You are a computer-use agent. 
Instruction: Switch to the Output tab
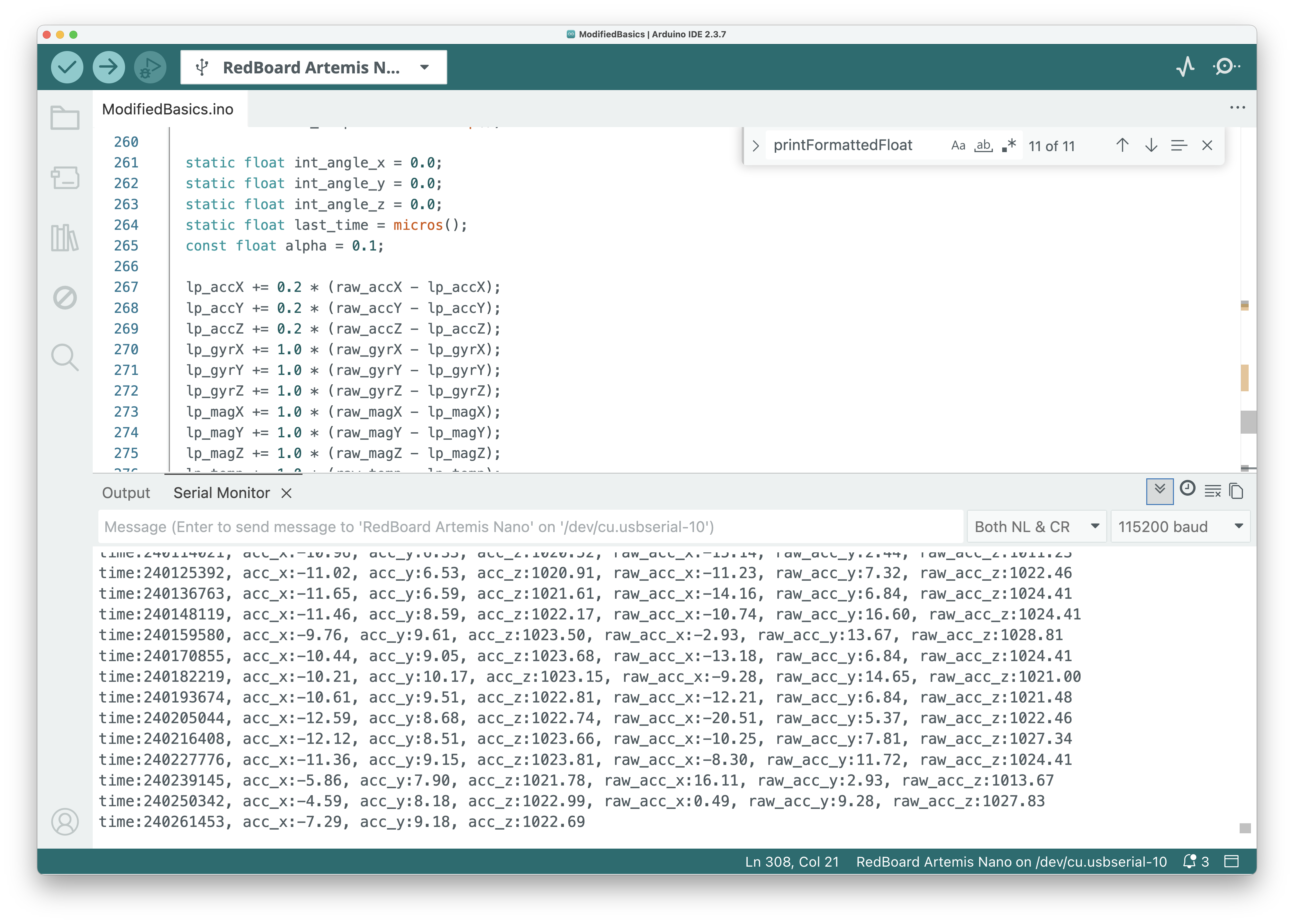(126, 493)
